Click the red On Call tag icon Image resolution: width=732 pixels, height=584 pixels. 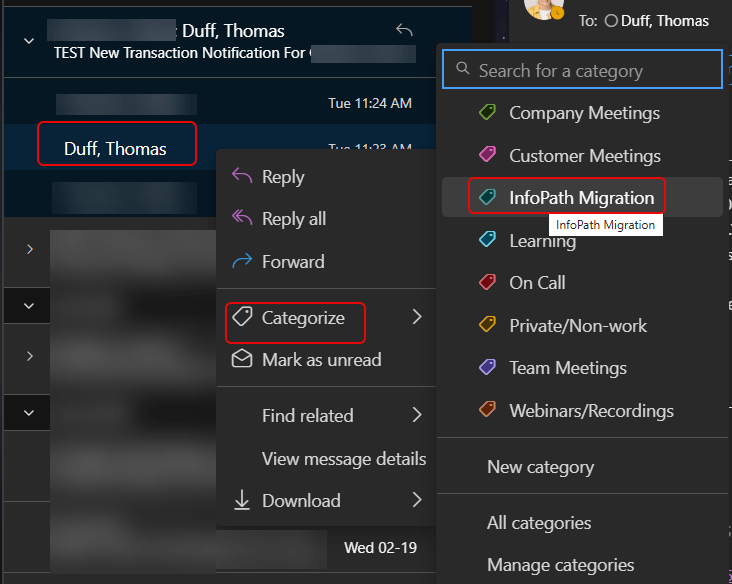point(487,283)
